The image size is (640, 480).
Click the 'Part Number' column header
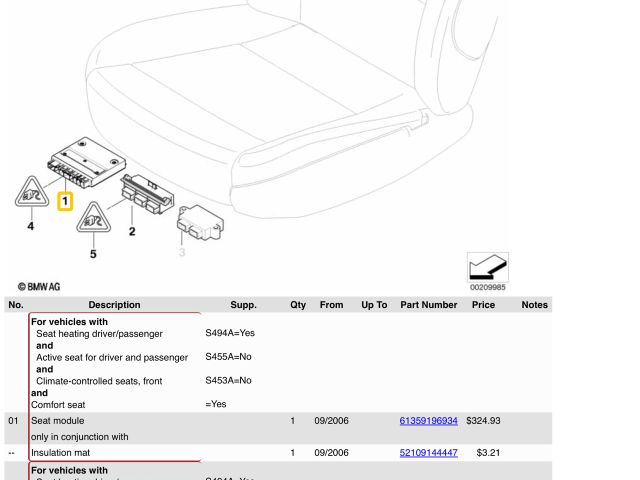(x=429, y=305)
